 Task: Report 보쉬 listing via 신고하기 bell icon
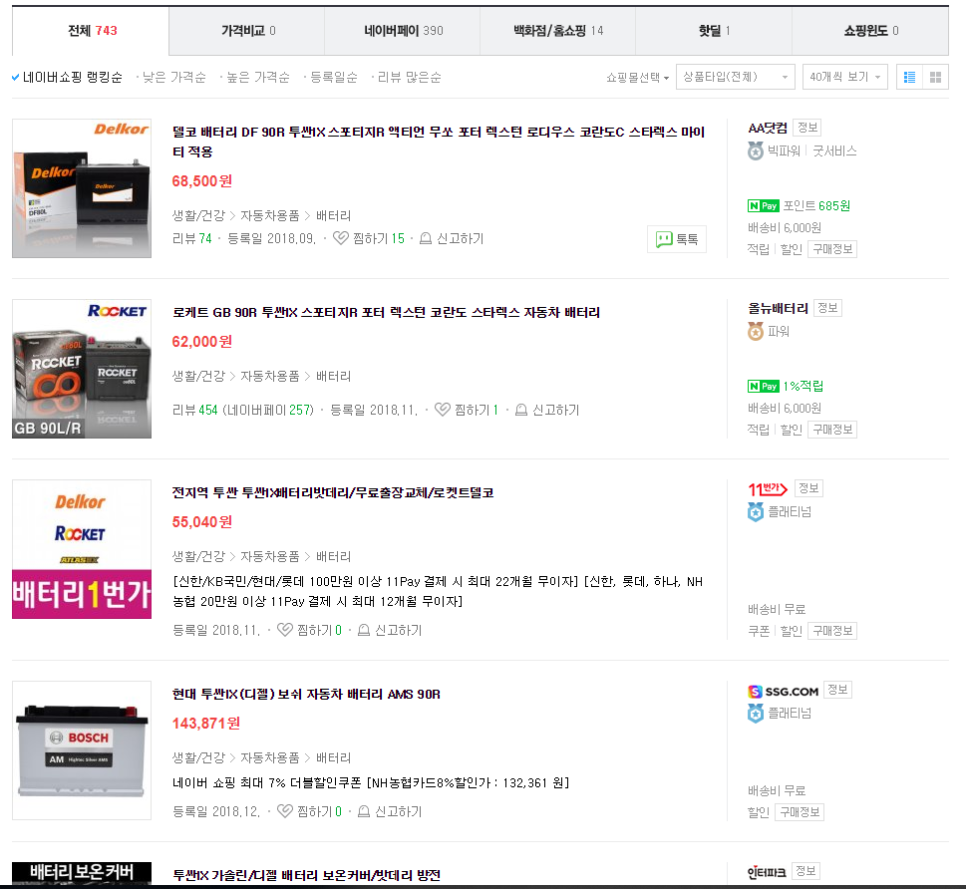363,811
